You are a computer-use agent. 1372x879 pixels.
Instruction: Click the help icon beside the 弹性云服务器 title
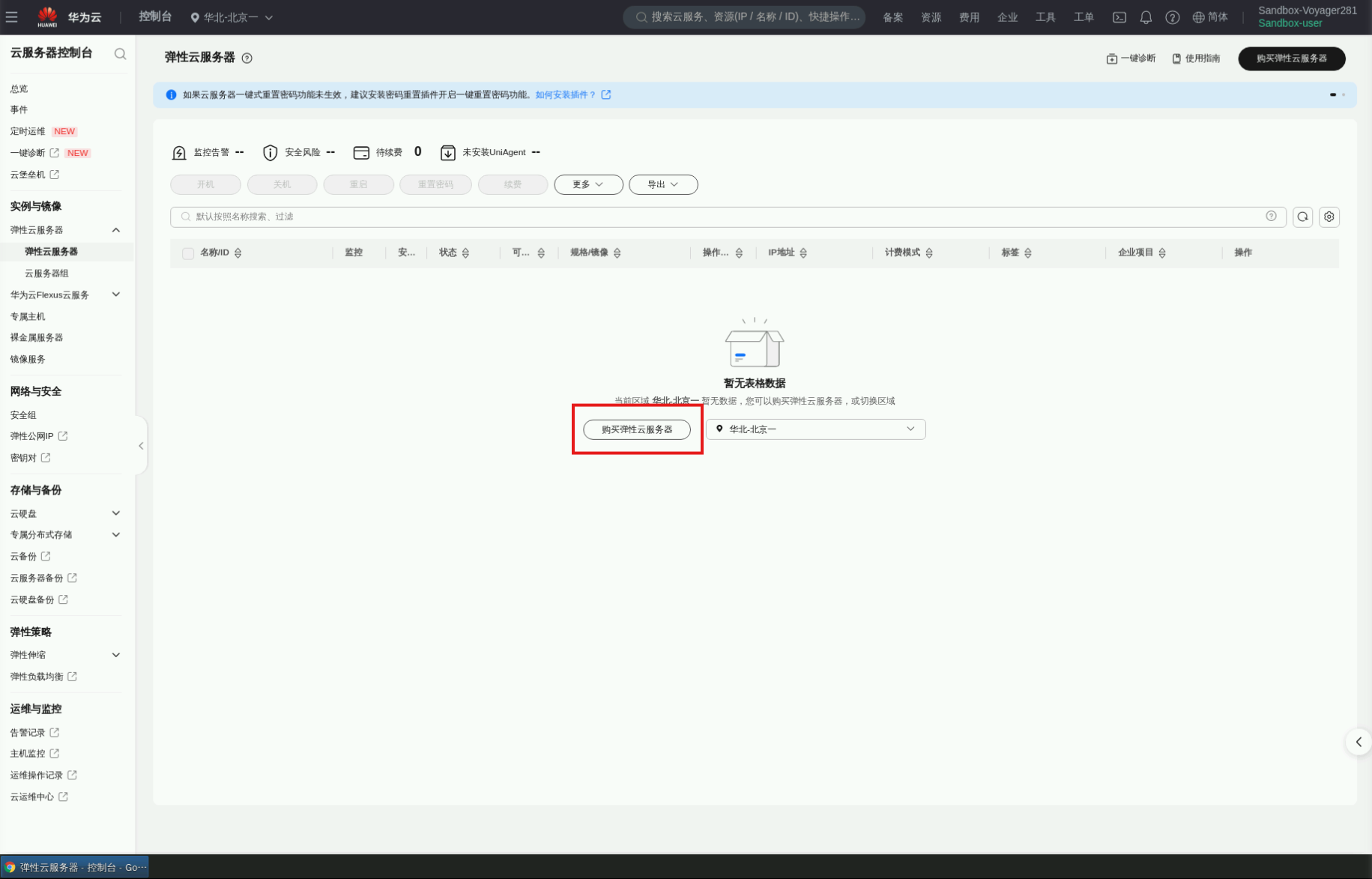(x=247, y=58)
